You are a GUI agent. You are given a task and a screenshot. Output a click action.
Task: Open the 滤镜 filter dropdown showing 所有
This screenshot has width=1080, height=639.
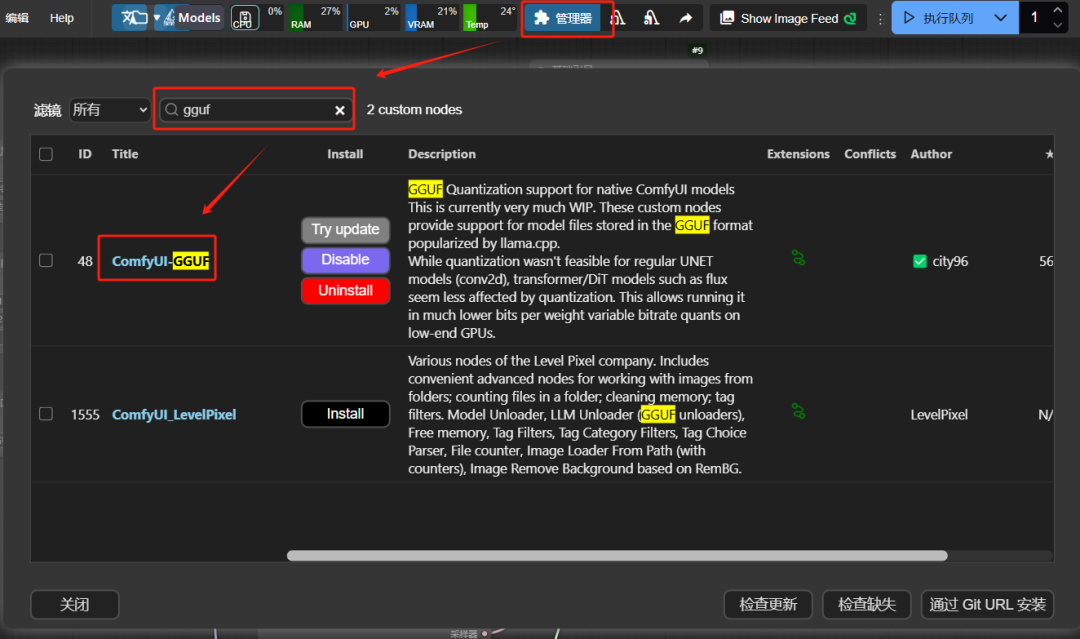(110, 109)
